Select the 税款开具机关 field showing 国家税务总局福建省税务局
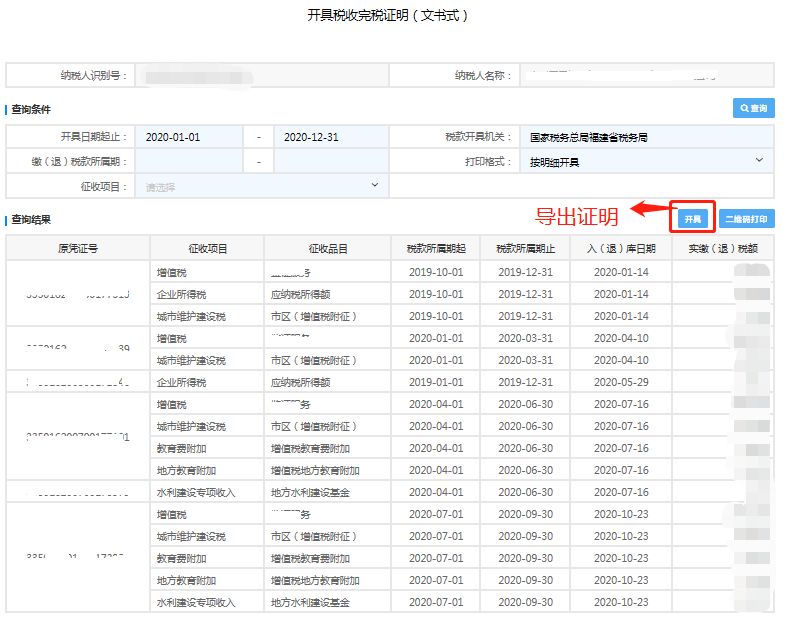 pyautogui.click(x=647, y=137)
